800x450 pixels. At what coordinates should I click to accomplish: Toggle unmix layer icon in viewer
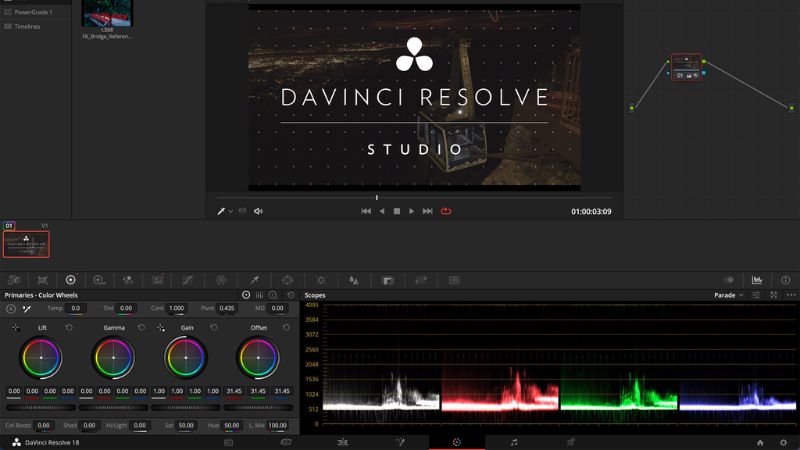click(x=242, y=211)
